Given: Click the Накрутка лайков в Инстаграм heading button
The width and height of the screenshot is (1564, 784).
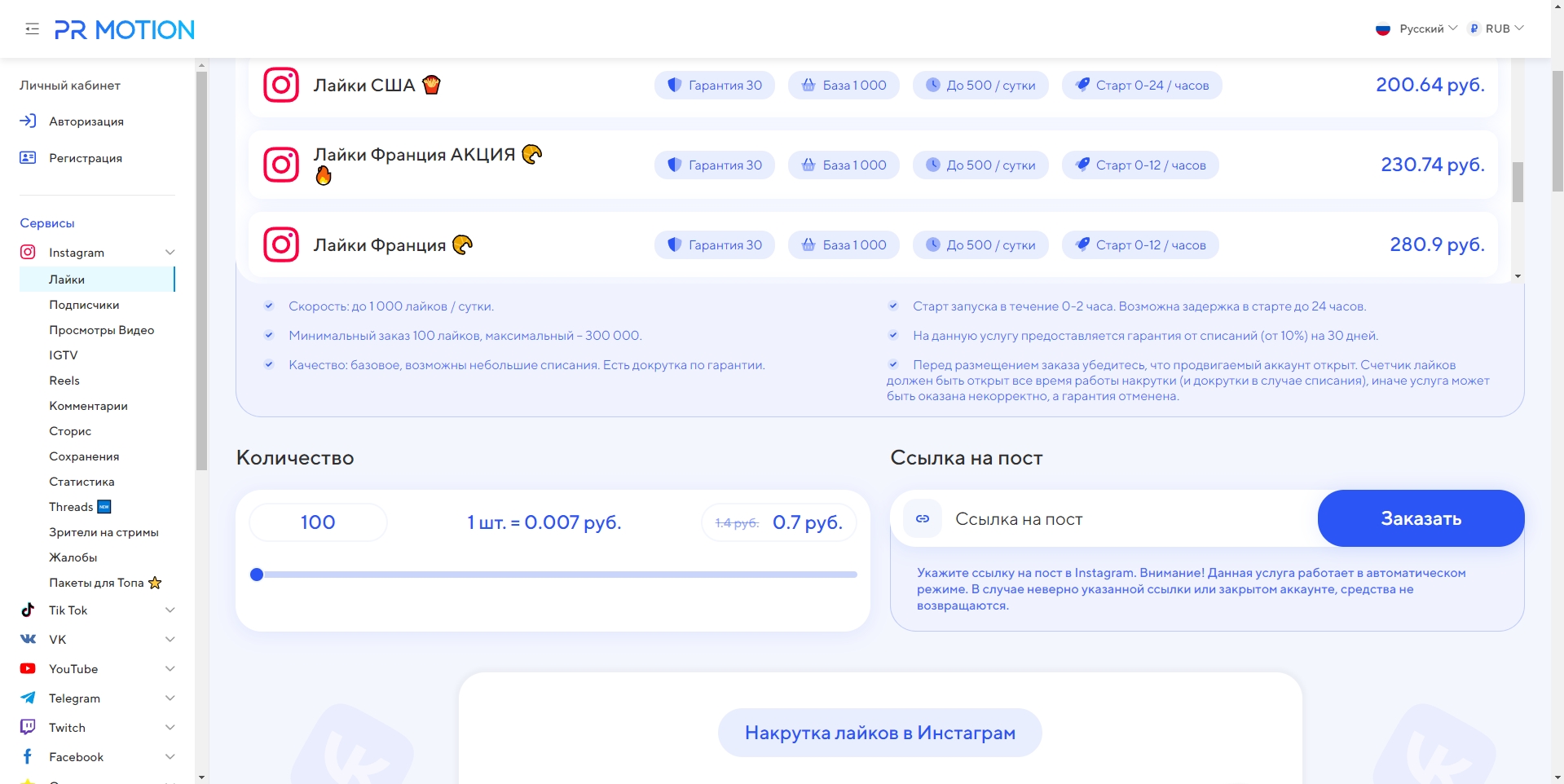Looking at the screenshot, I should tap(880, 733).
